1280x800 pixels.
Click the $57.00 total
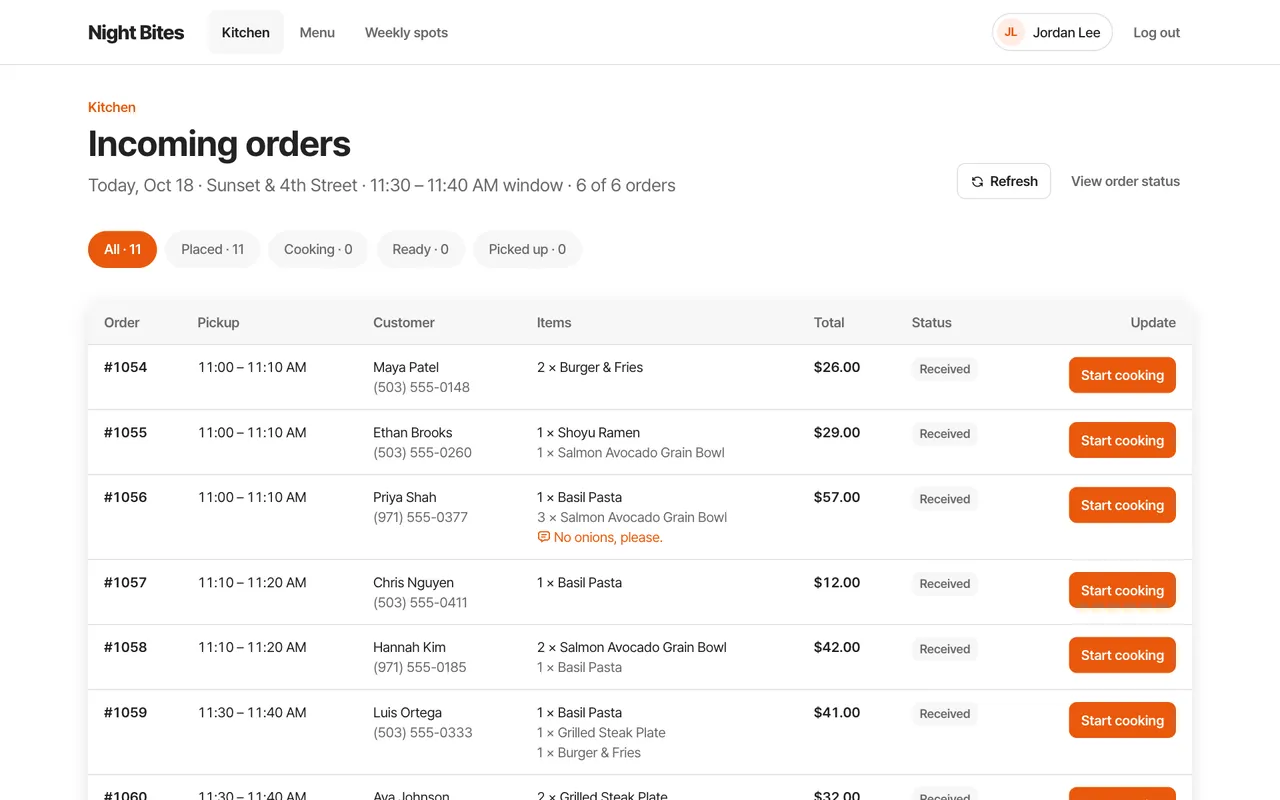(x=837, y=497)
